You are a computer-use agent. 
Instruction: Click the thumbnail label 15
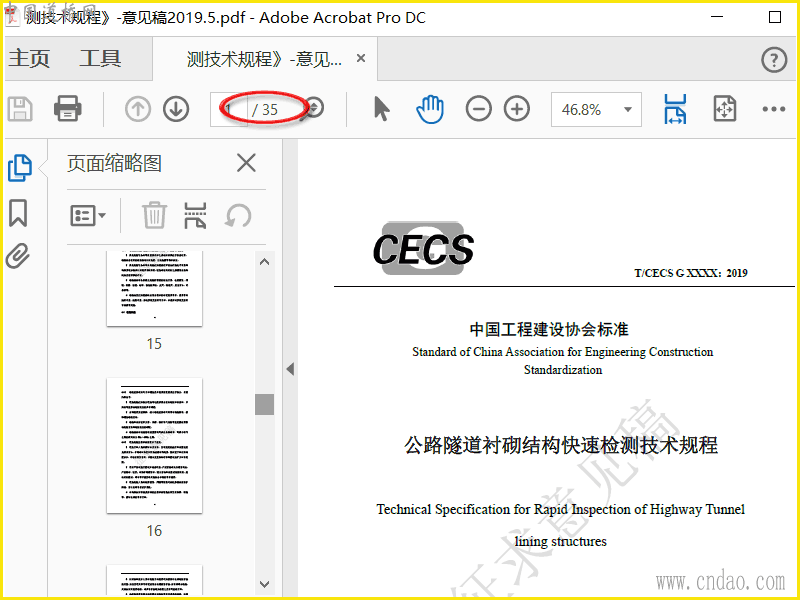[x=154, y=344]
